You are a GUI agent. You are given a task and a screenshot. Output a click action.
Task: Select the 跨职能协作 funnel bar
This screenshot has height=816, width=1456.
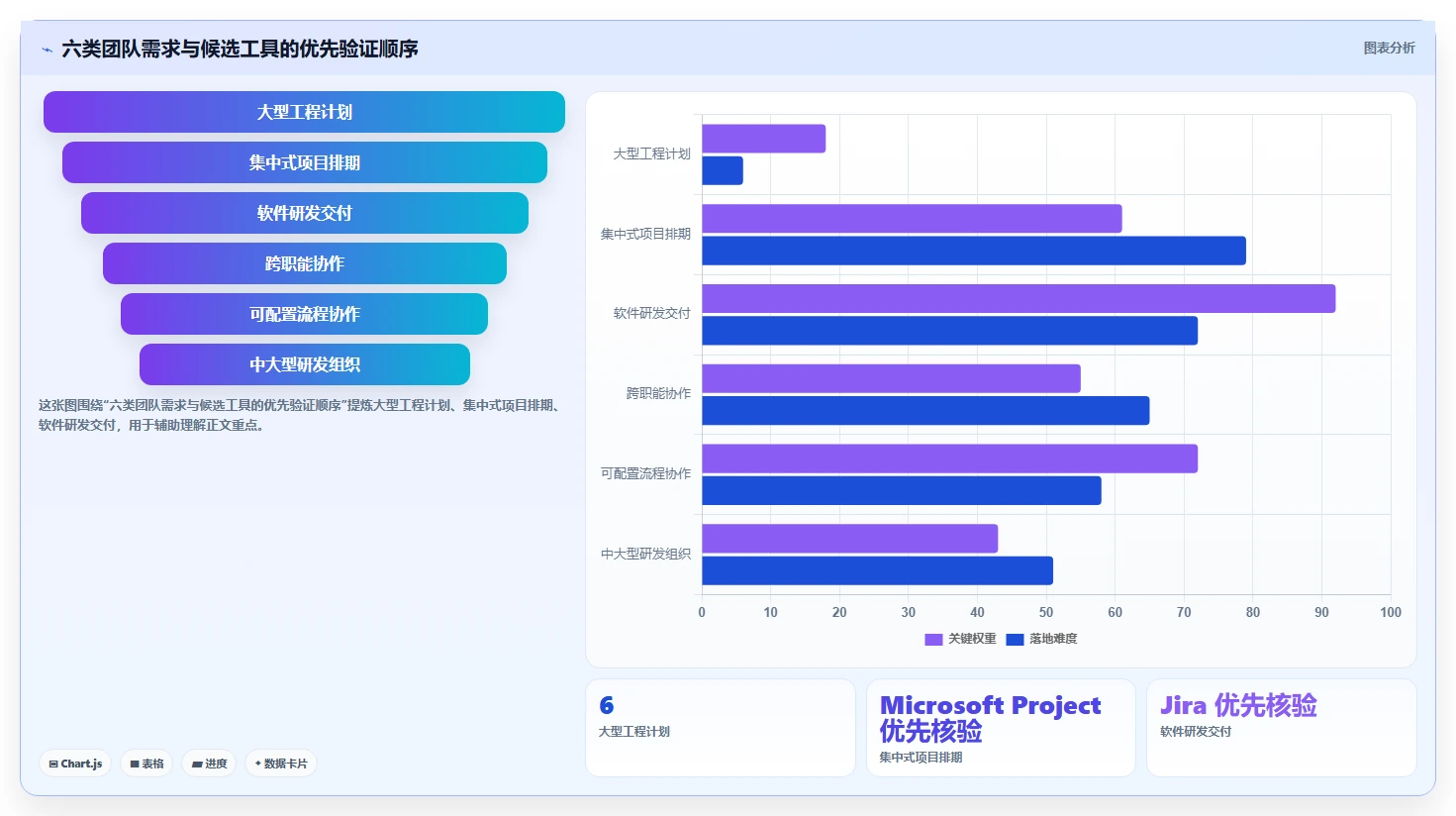304,263
